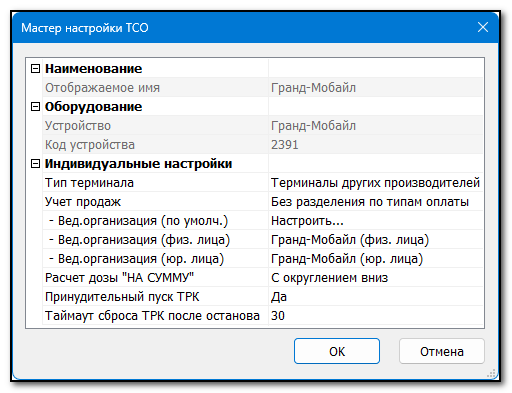This screenshot has height=393, width=512.
Task: Select the Отображаемое имя property row
Action: [x=263, y=88]
